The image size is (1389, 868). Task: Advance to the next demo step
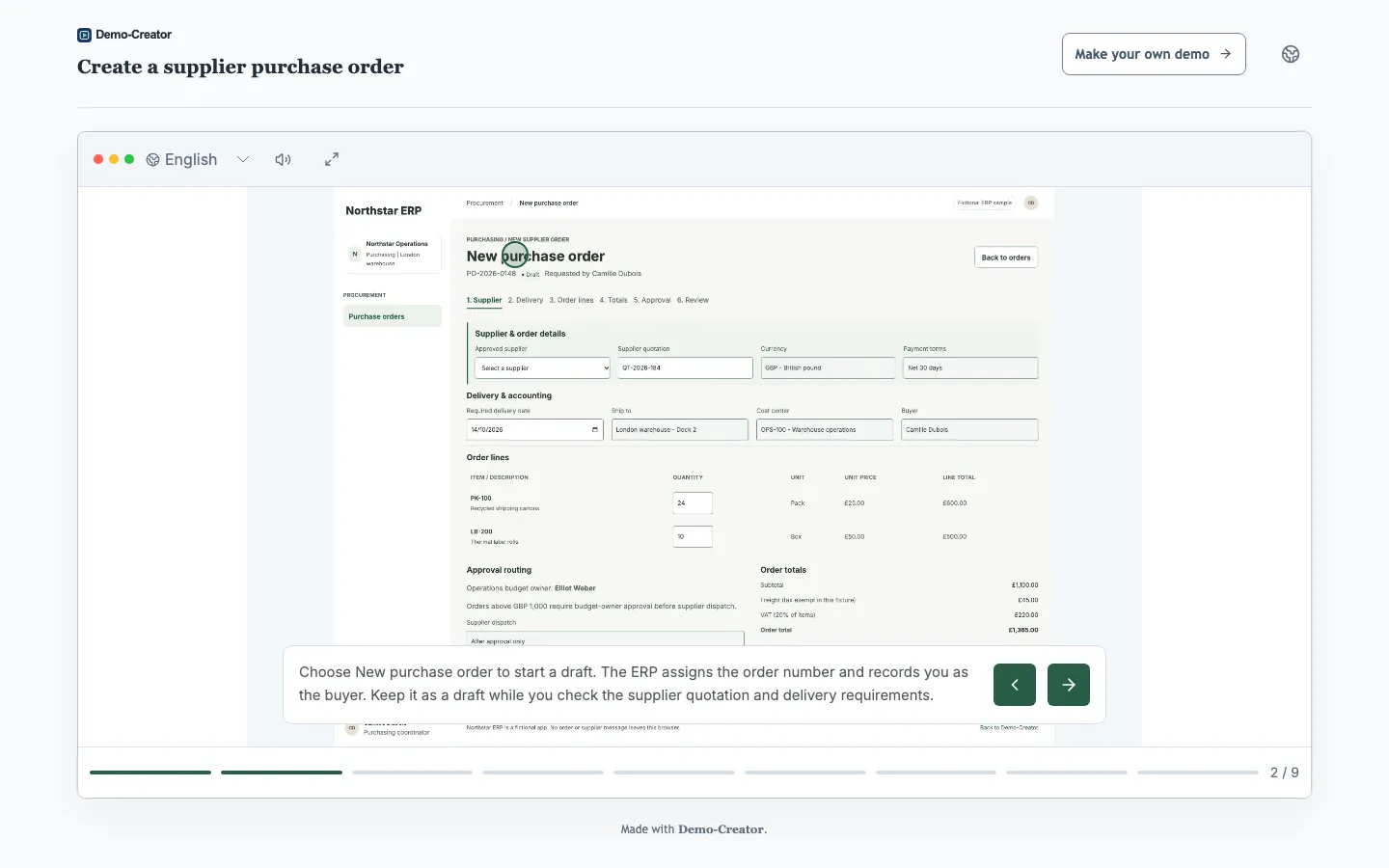[x=1069, y=685]
